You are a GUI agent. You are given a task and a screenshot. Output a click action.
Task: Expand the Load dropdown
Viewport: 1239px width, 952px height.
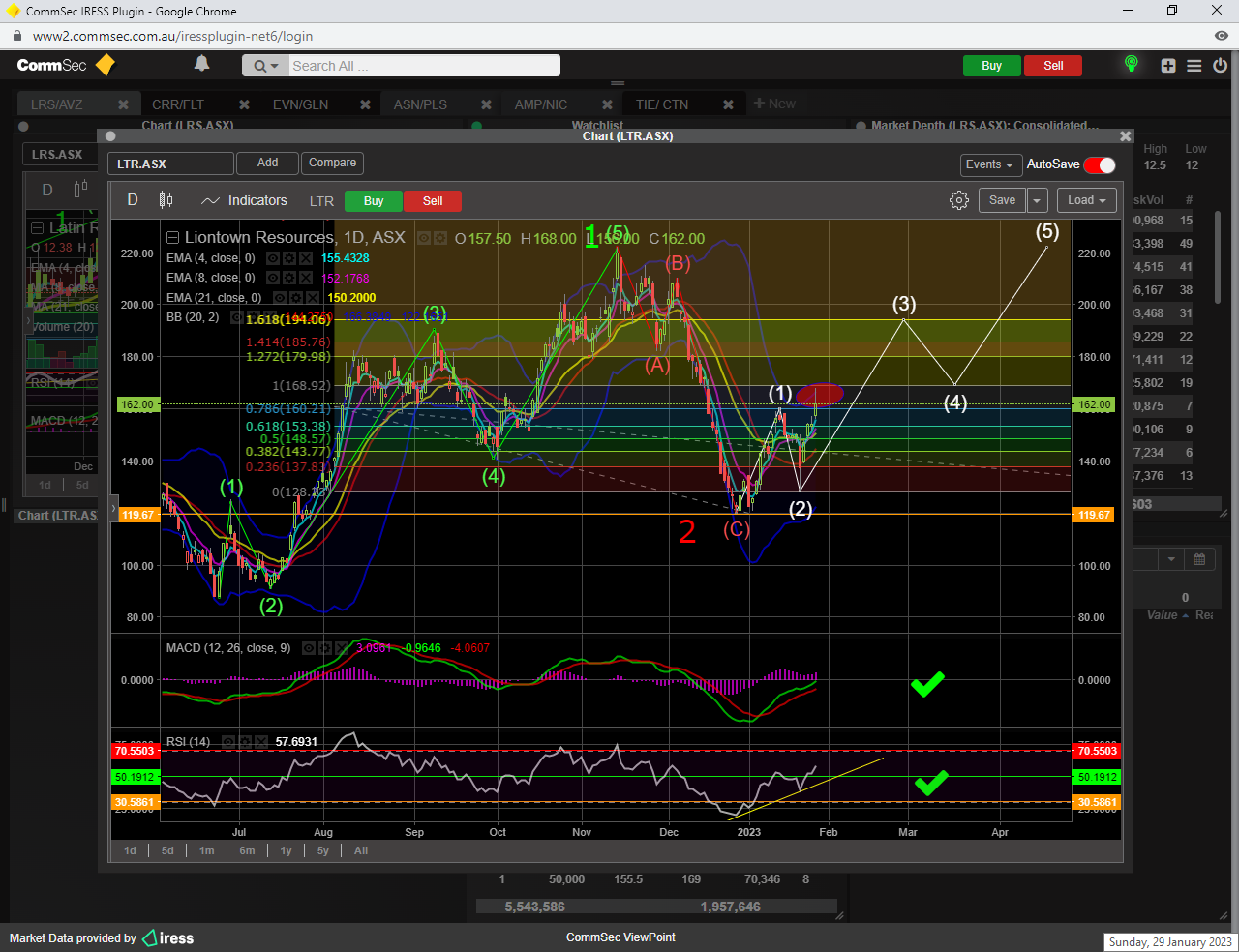tap(1086, 200)
